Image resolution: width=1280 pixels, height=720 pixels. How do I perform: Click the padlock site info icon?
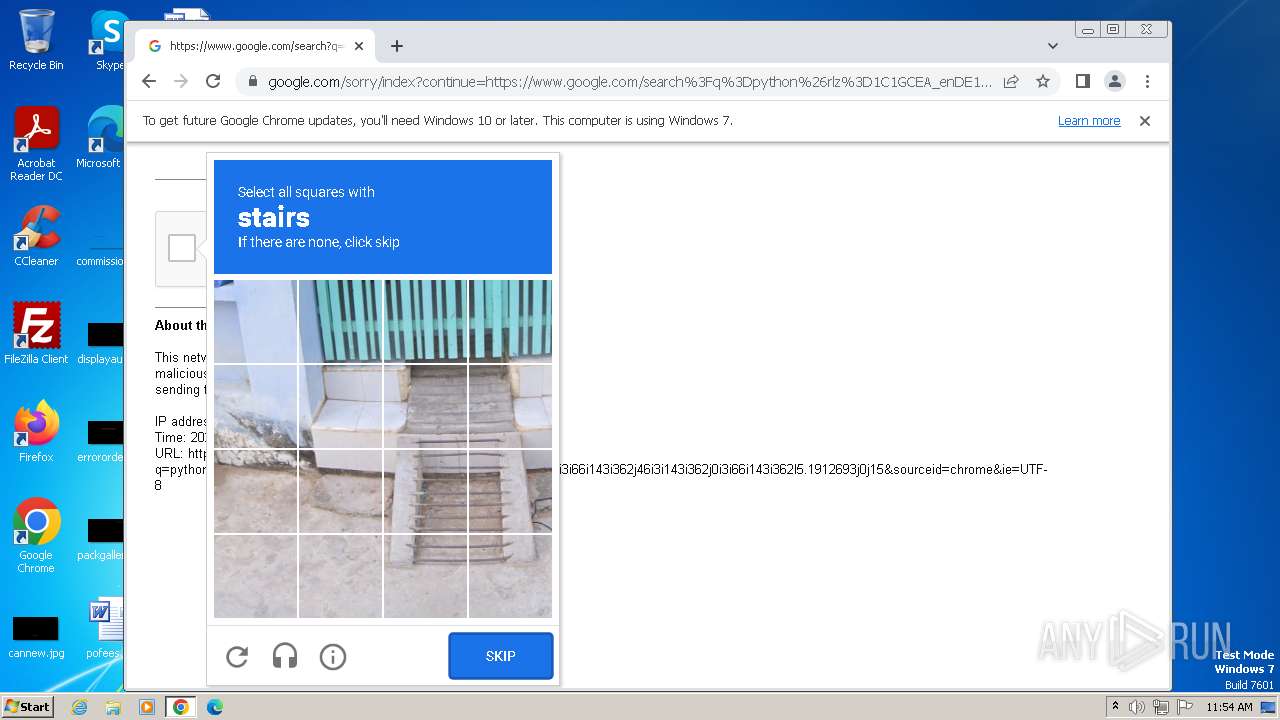[253, 82]
